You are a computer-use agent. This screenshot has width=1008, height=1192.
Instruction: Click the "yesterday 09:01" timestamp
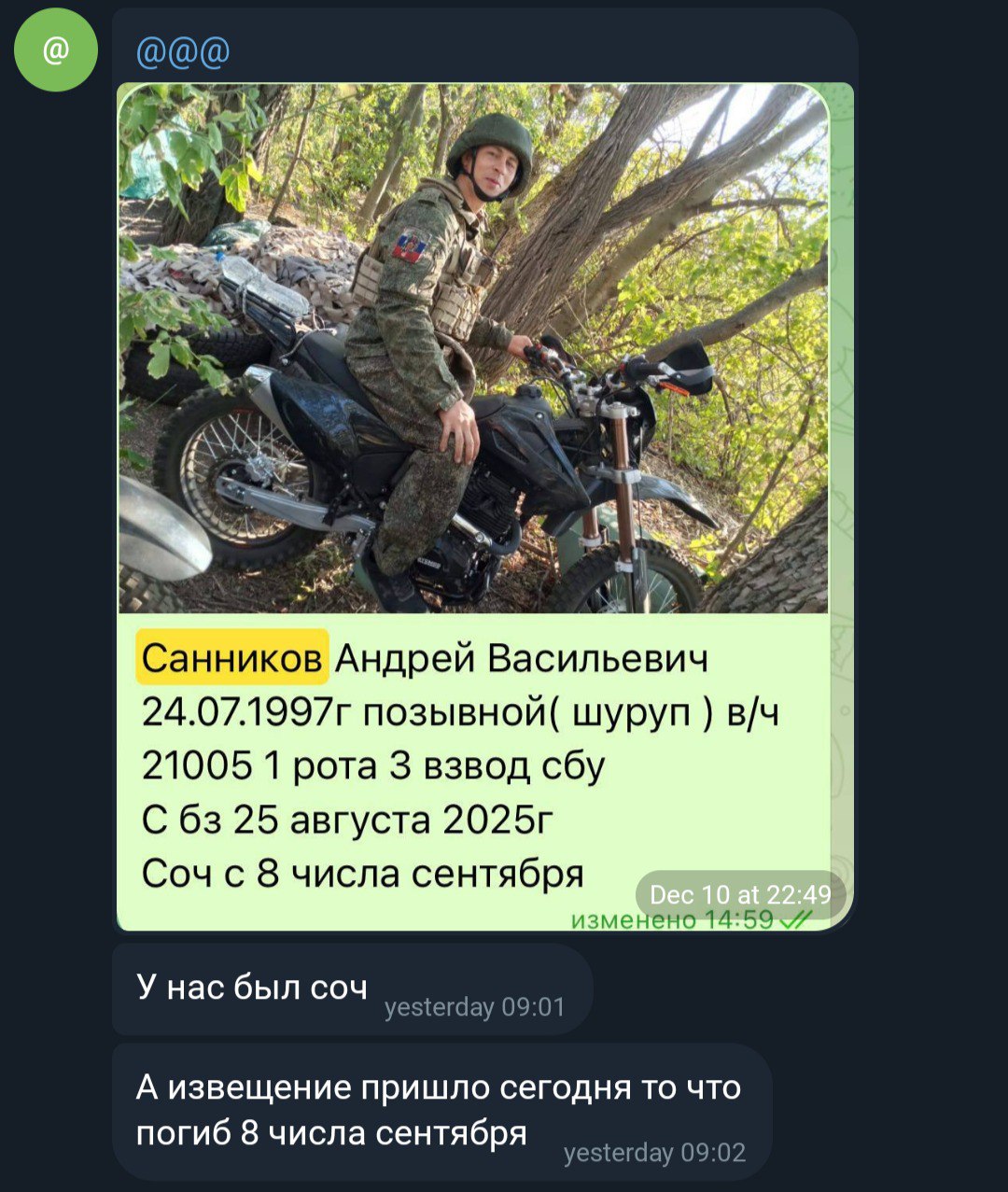coord(475,1007)
